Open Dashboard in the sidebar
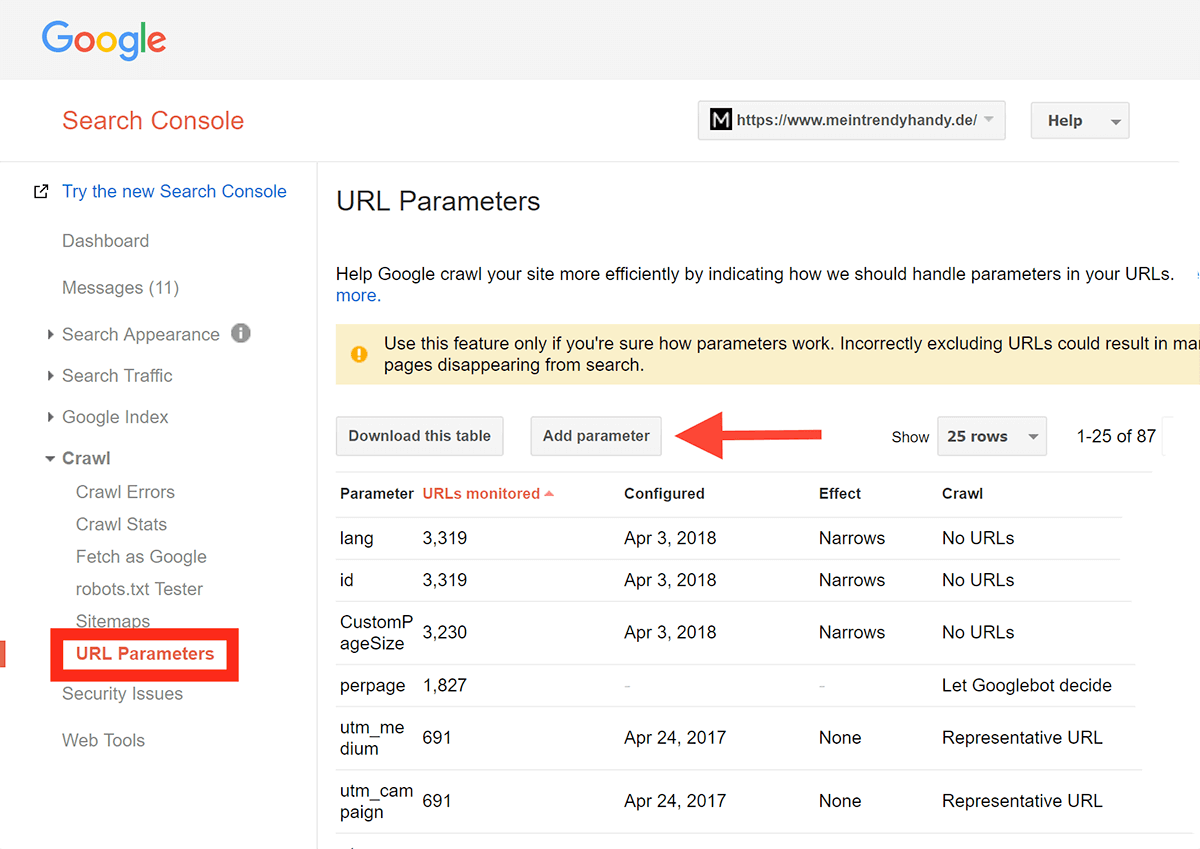This screenshot has width=1200, height=849. pyautogui.click(x=105, y=241)
